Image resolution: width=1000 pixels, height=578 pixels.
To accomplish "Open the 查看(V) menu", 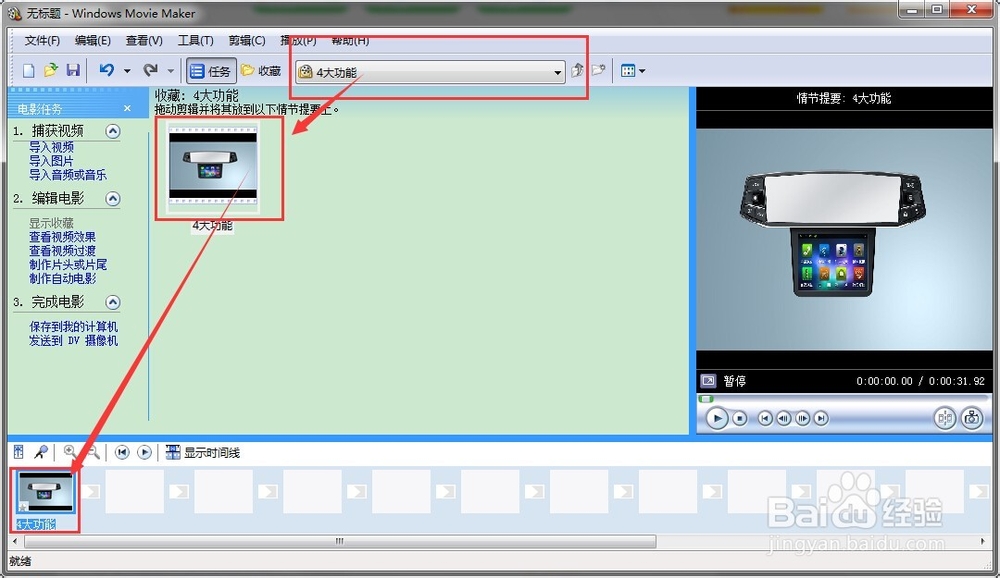I will coord(143,41).
